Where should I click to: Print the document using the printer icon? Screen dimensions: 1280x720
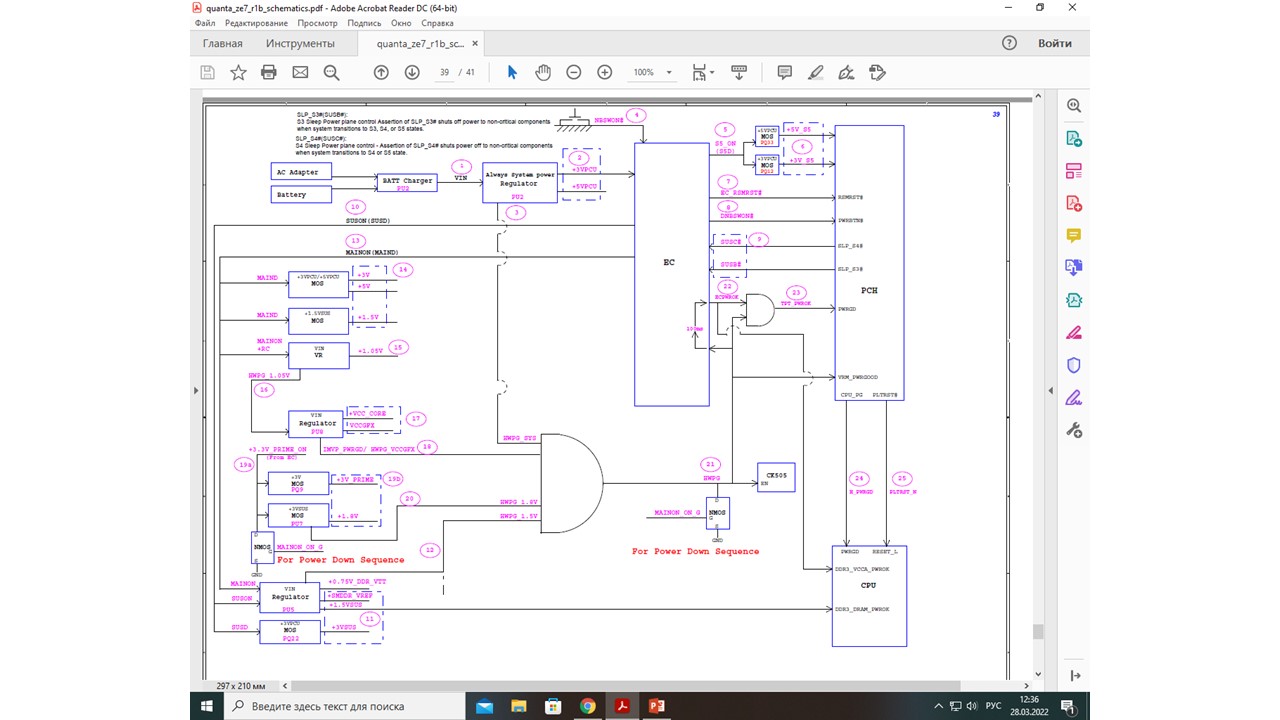pyautogui.click(x=268, y=72)
